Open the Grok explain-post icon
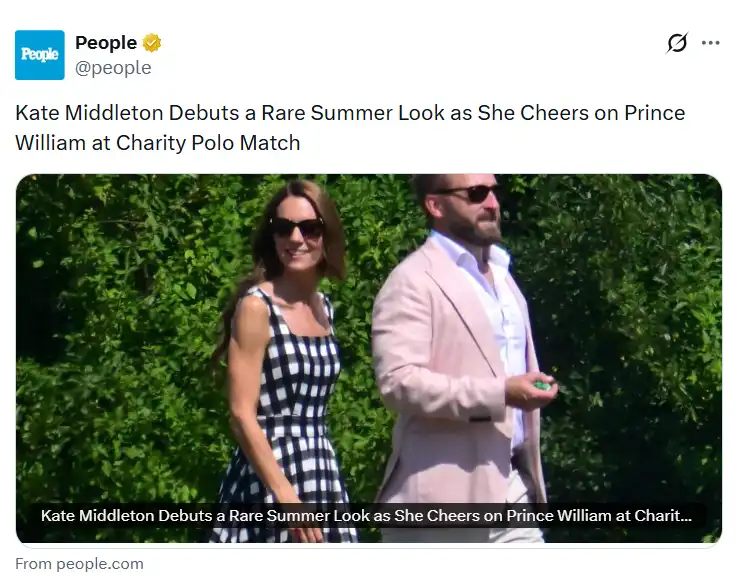 [677, 43]
